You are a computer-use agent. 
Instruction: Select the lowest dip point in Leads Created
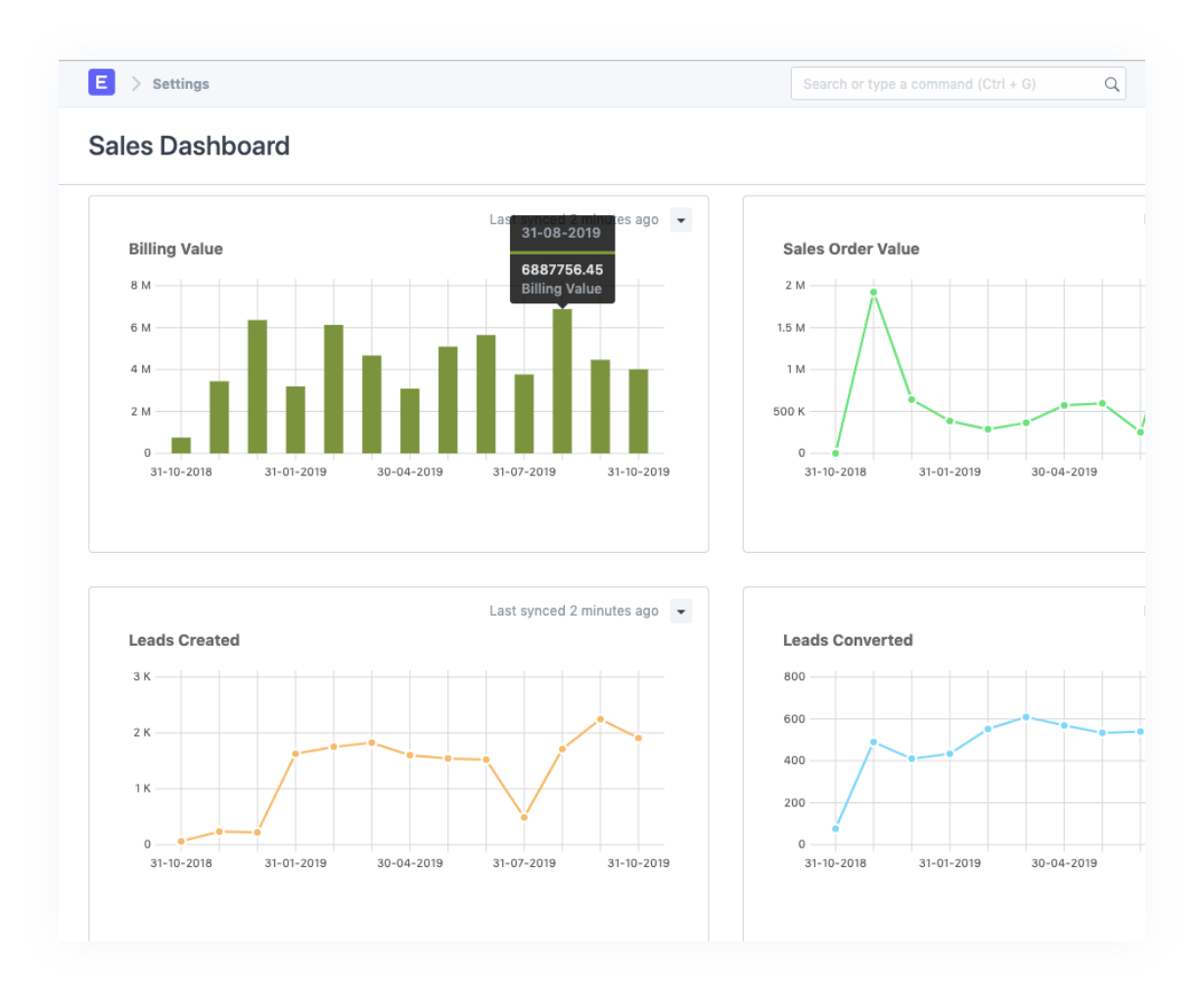524,817
